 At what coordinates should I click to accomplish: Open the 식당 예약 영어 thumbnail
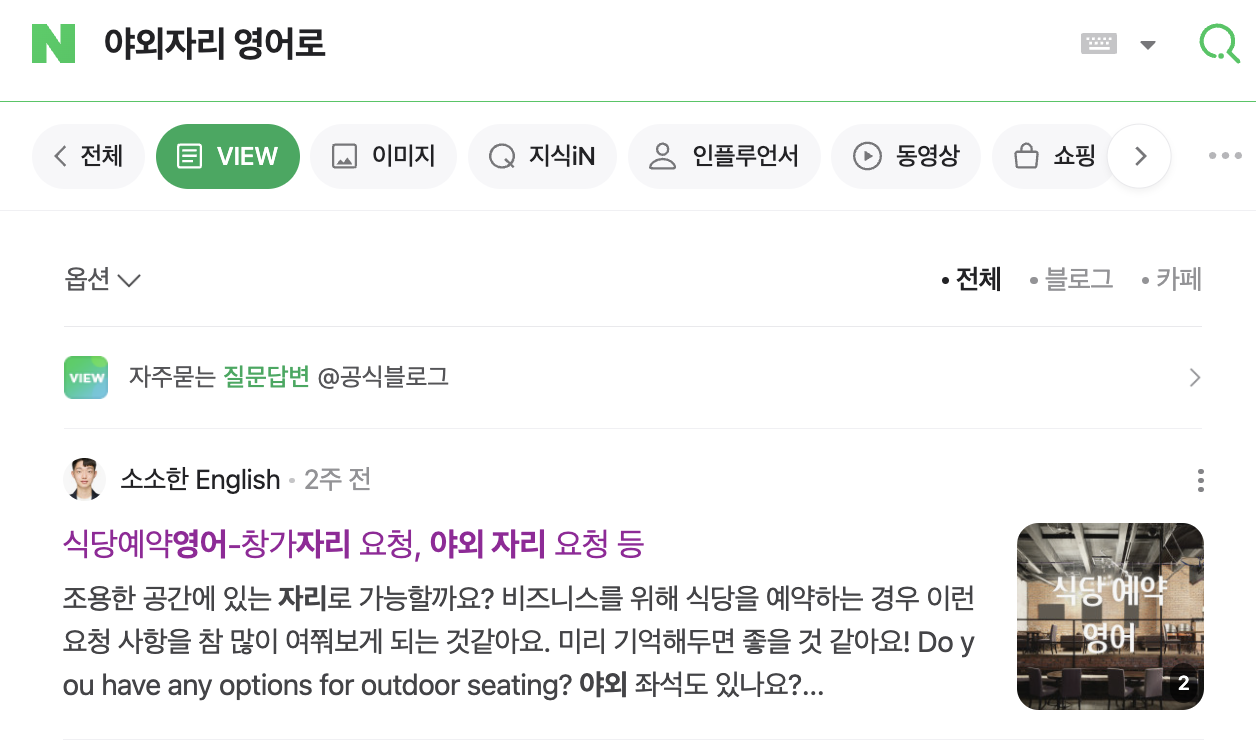pyautogui.click(x=1109, y=616)
